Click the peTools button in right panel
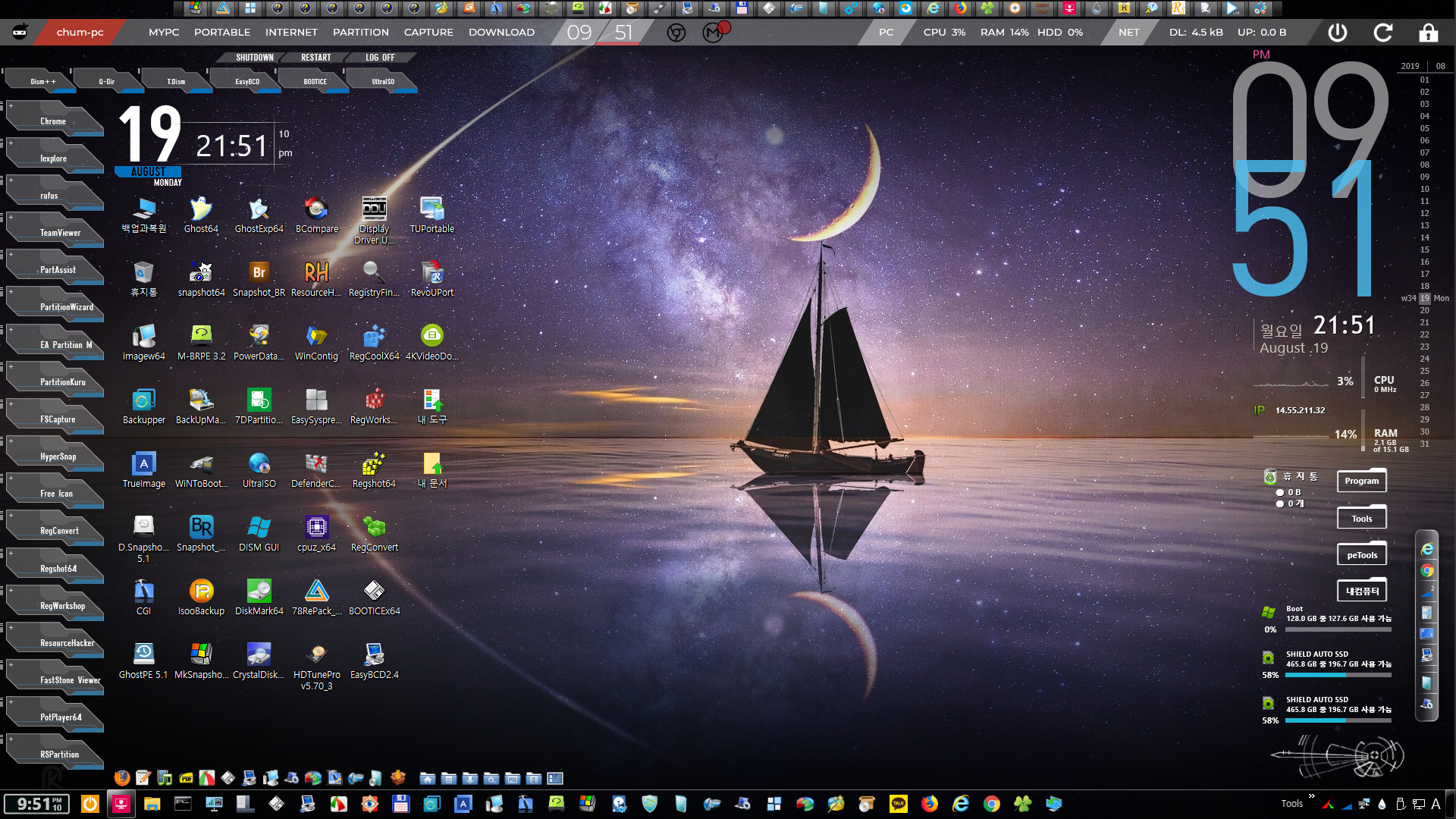Image resolution: width=1456 pixels, height=819 pixels. pyautogui.click(x=1362, y=555)
